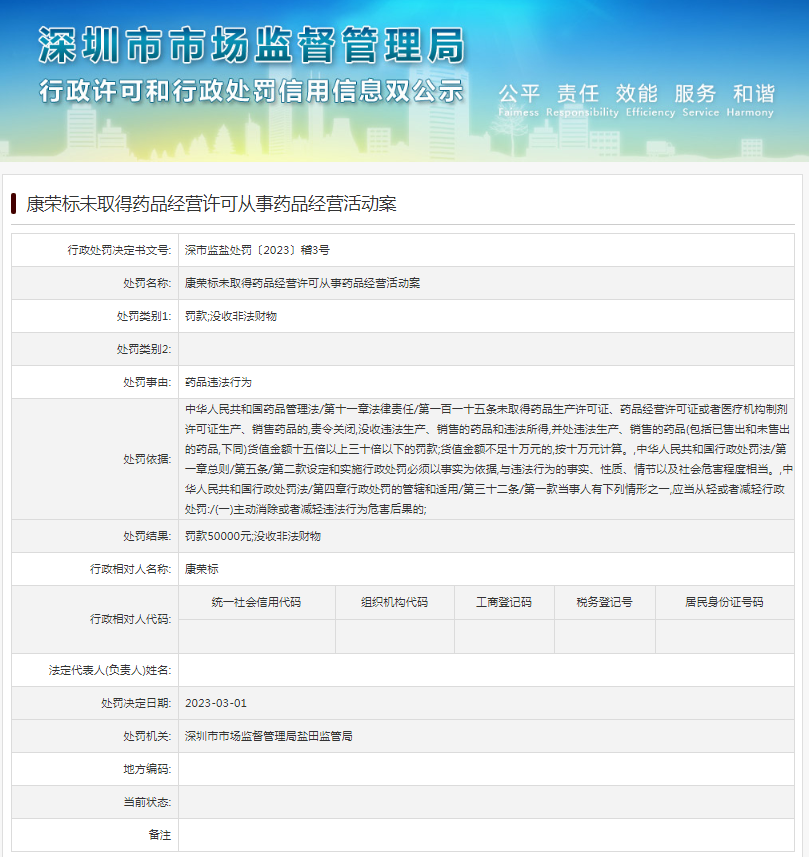Click the 组织机构代码 column header
Screen dimensions: 809x857
(394, 602)
